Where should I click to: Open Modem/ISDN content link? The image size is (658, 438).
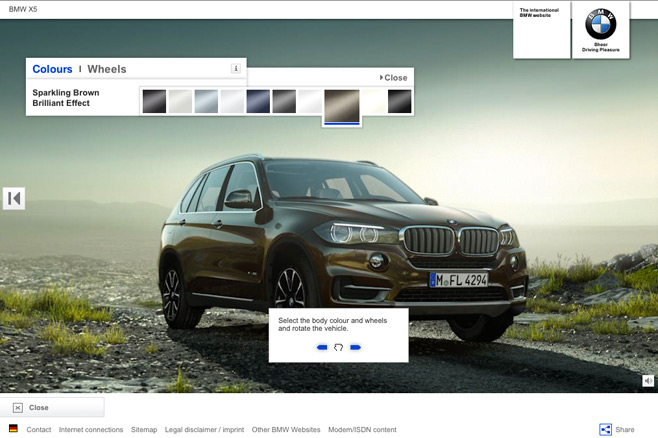point(362,430)
